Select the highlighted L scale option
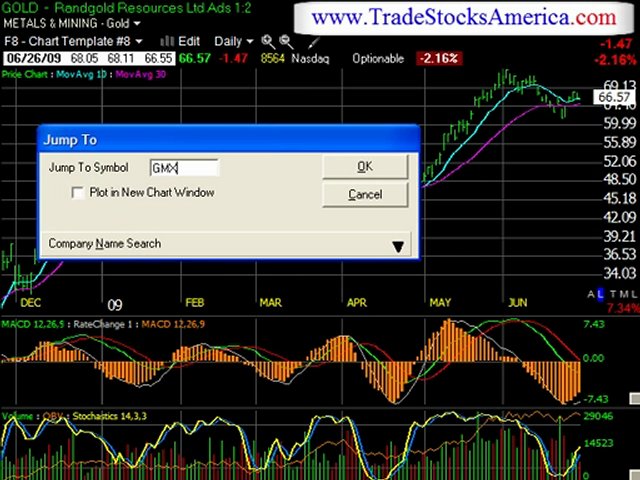The image size is (640, 480). pyautogui.click(x=600, y=294)
